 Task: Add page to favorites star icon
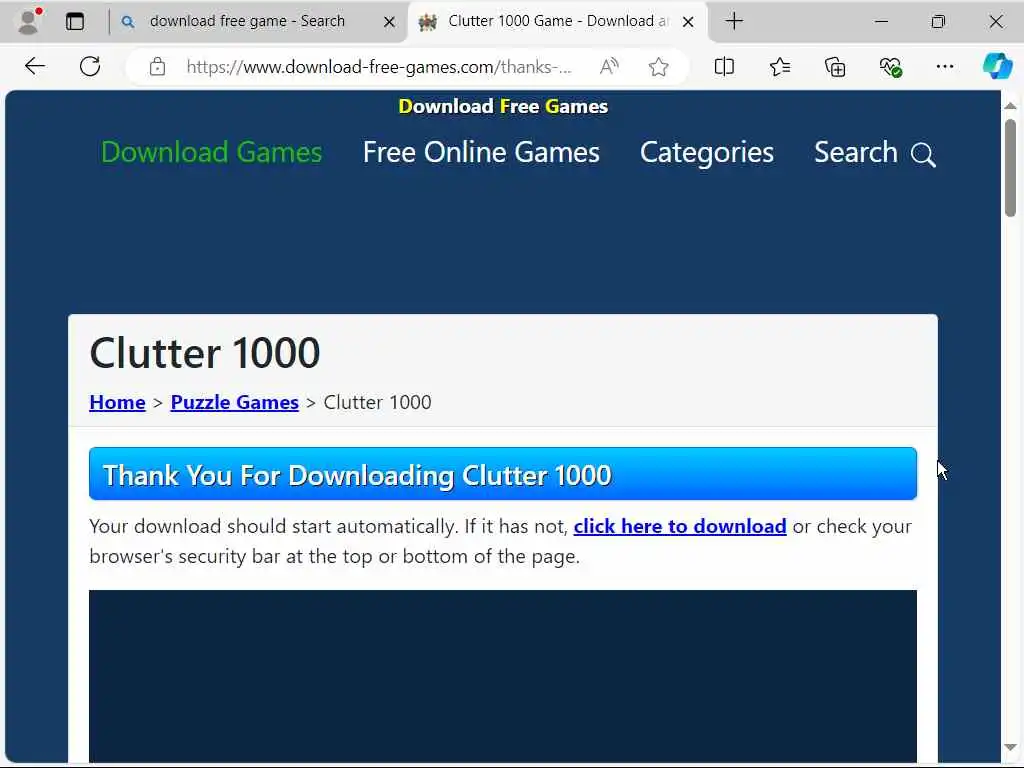[x=658, y=66]
